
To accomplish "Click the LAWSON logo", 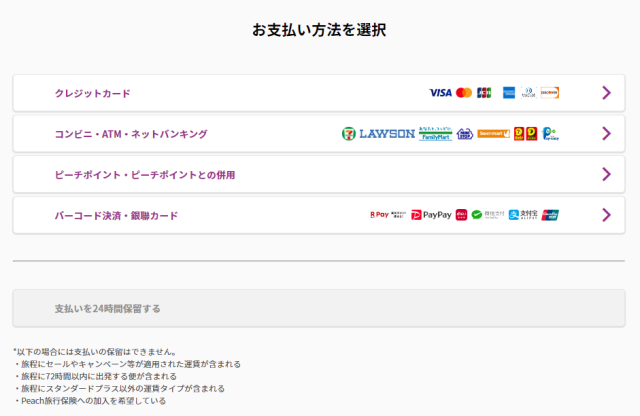I will coord(387,133).
